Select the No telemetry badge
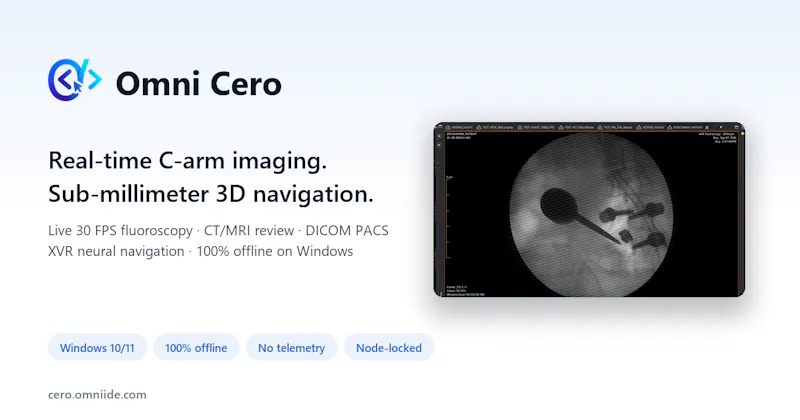This screenshot has width=800, height=420. coord(291,348)
